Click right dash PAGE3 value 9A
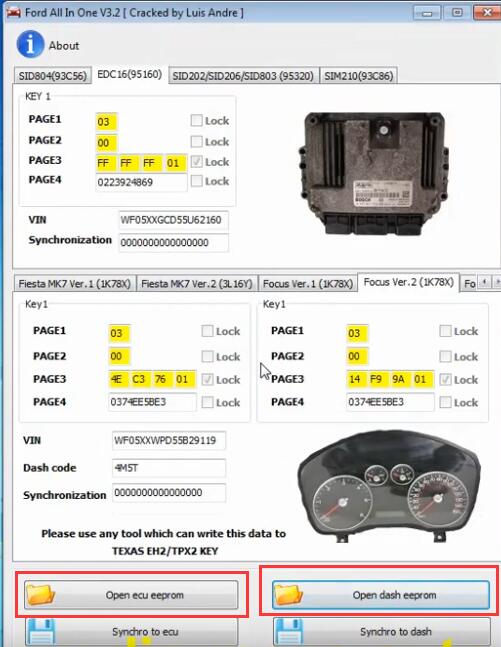 point(400,379)
